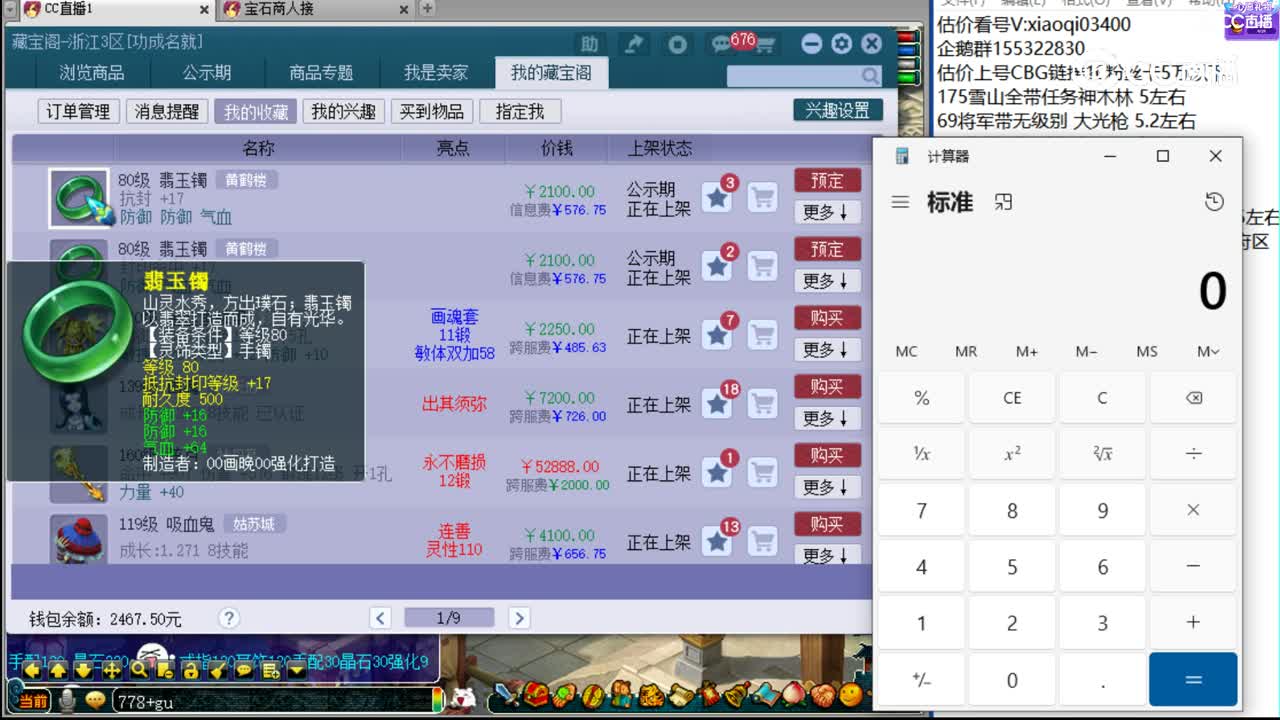Viewport: 1280px width, 720px height.
Task: Click the wallet balance question-mark help
Action: pos(229,618)
